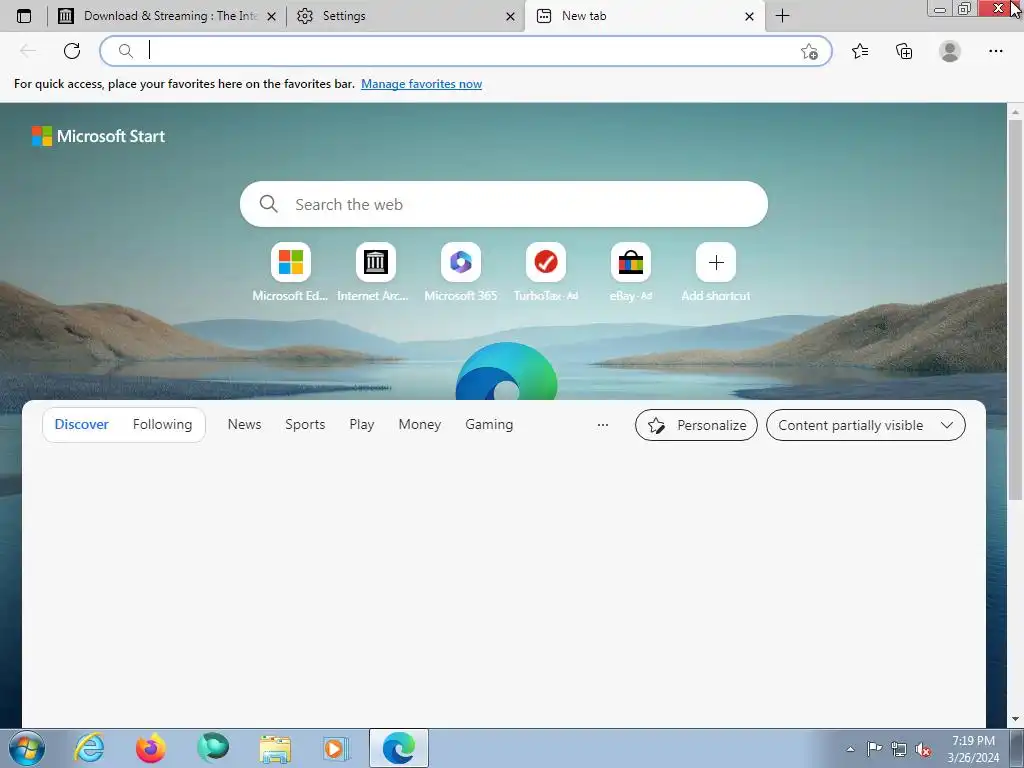Click the Action Center flag icon
This screenshot has height=768, width=1024.
874,748
